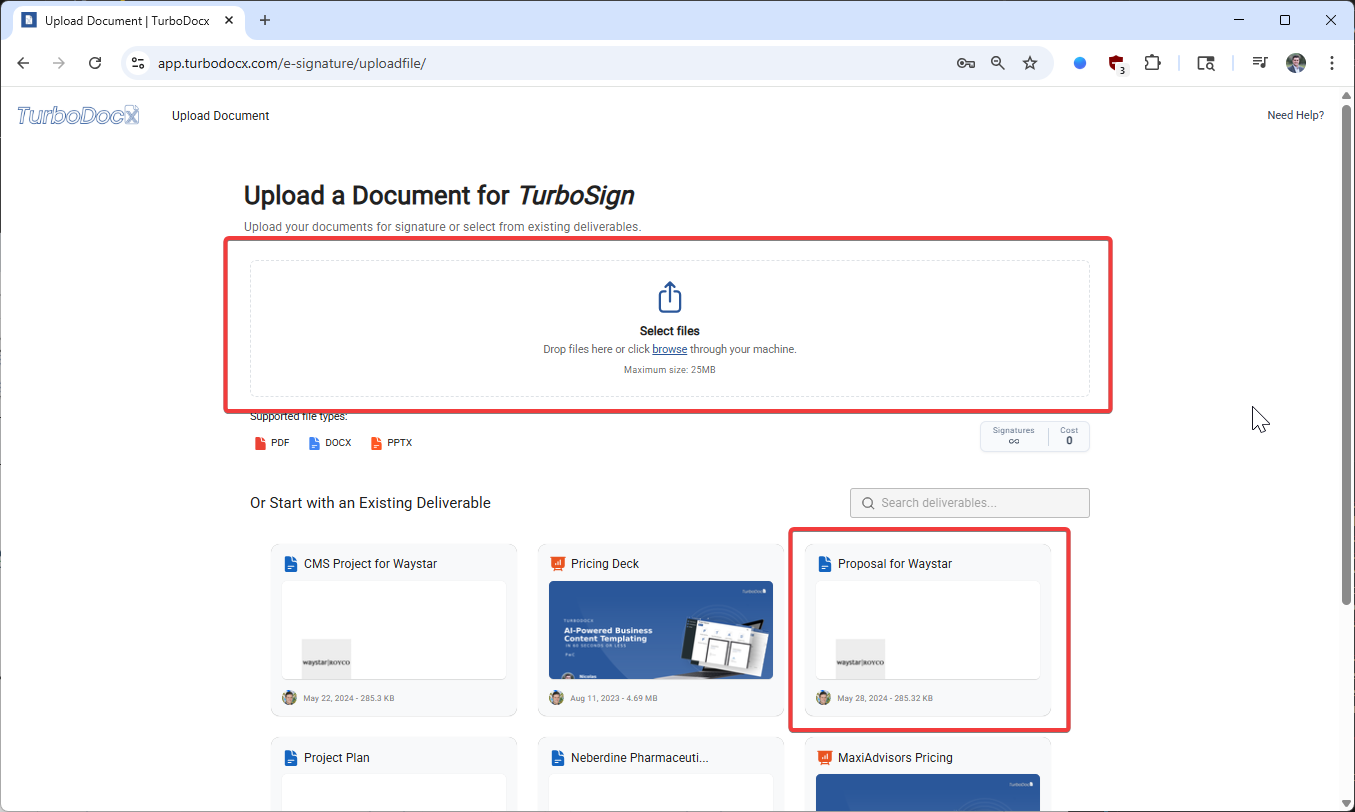
Task: Open the Neberdine Pharmaceuti... deliverable
Action: click(640, 758)
